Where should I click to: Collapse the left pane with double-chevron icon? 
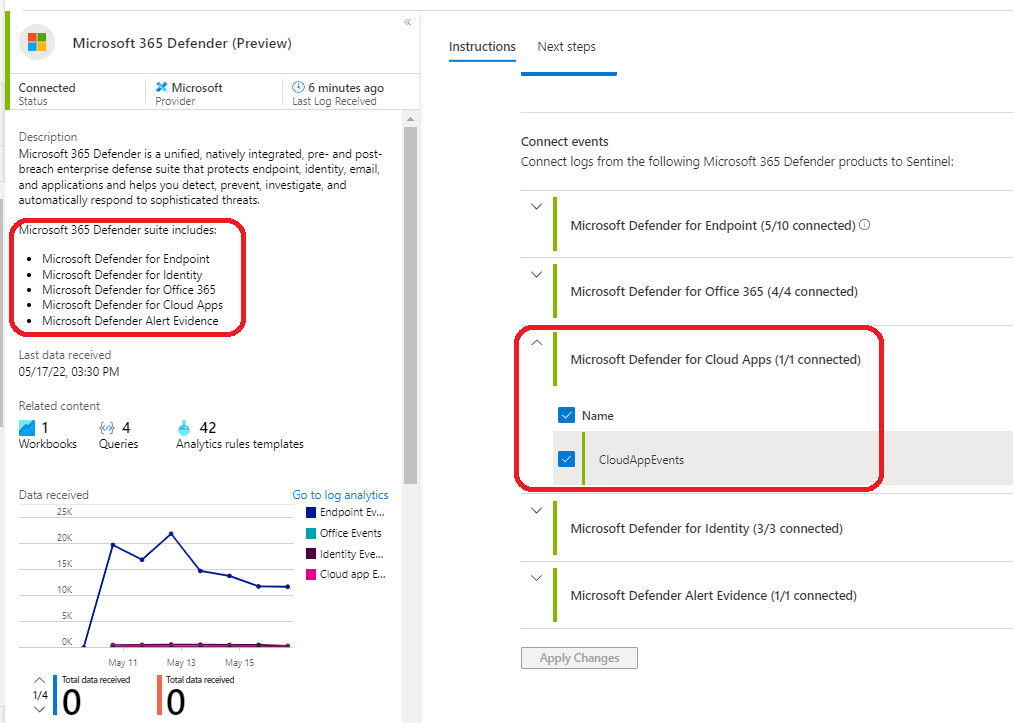[407, 22]
